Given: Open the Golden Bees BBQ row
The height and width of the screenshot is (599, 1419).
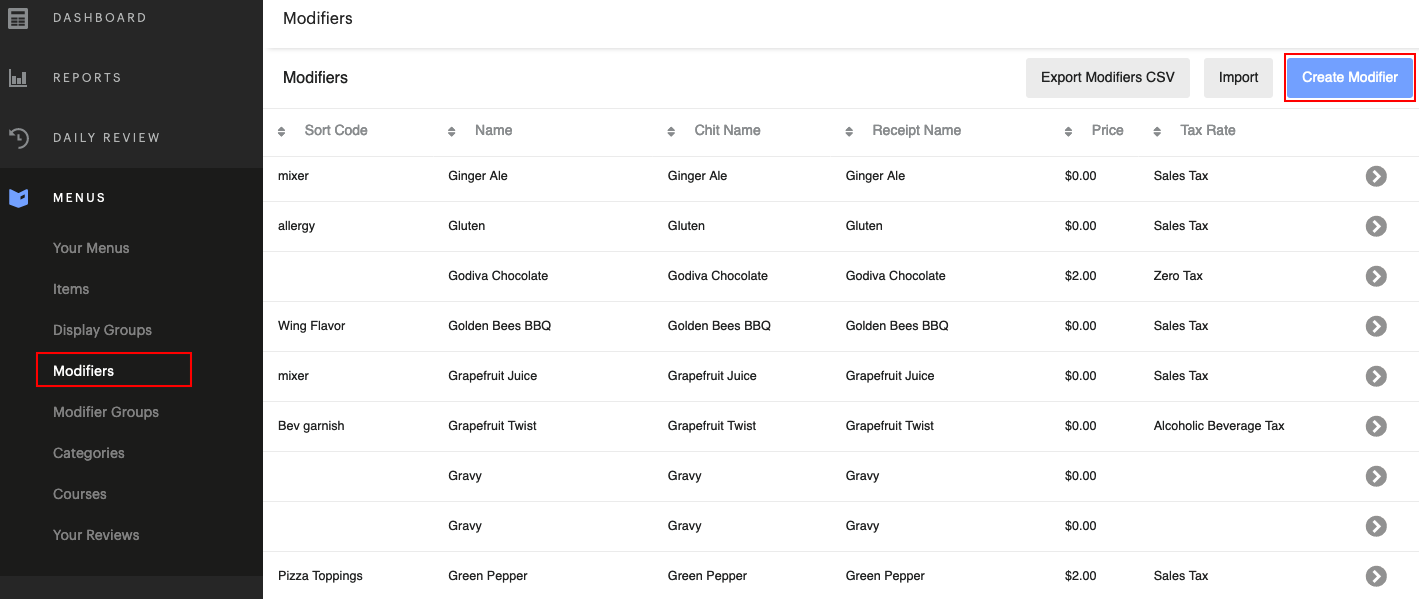Looking at the screenshot, I should pyautogui.click(x=1376, y=326).
